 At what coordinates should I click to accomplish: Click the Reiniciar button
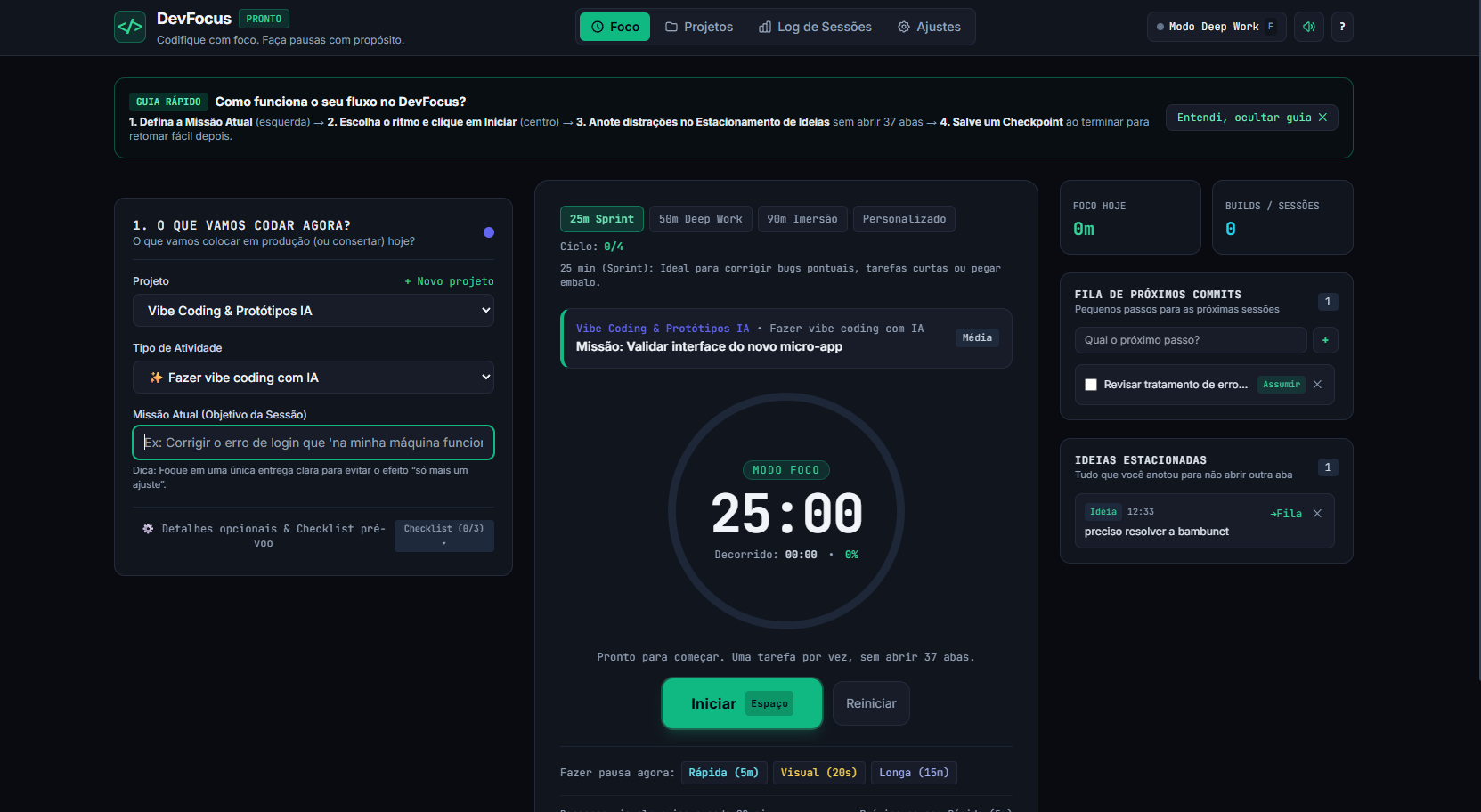871,703
